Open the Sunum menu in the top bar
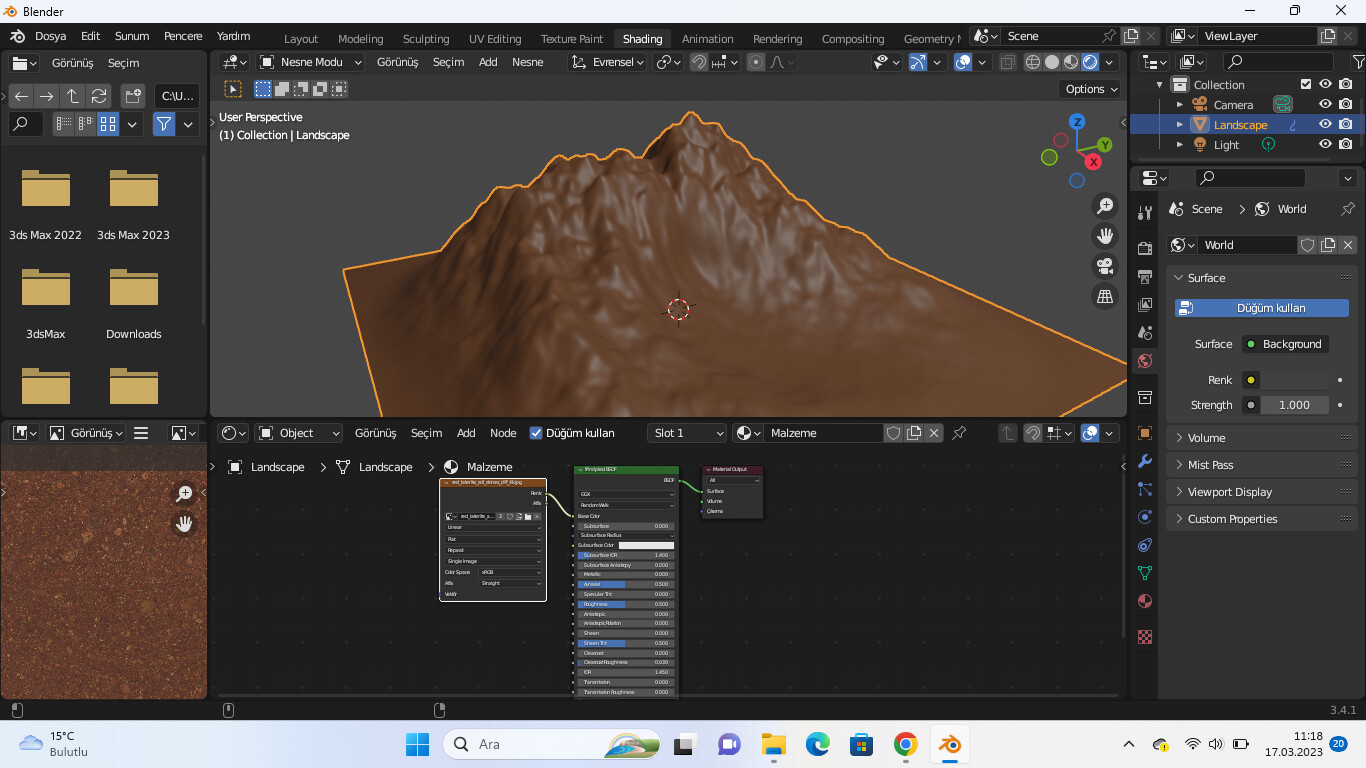This screenshot has width=1366, height=768. point(131,36)
